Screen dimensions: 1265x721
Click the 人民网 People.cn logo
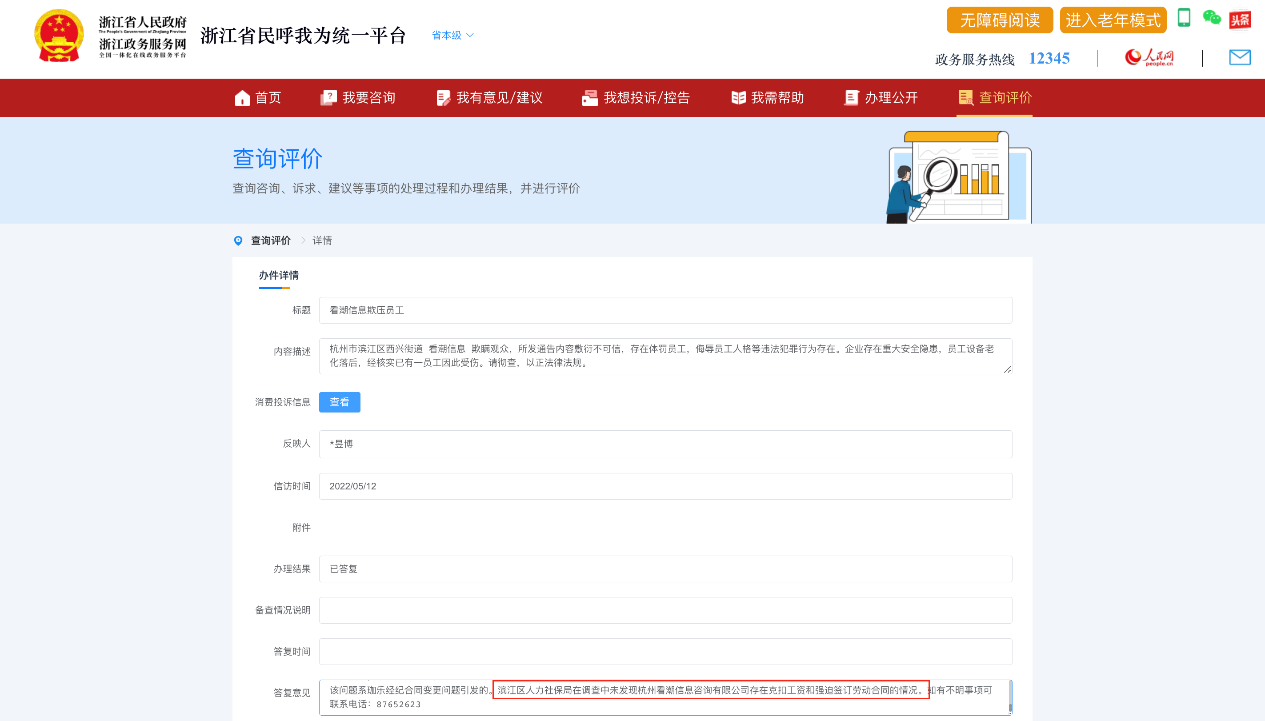tap(1148, 58)
